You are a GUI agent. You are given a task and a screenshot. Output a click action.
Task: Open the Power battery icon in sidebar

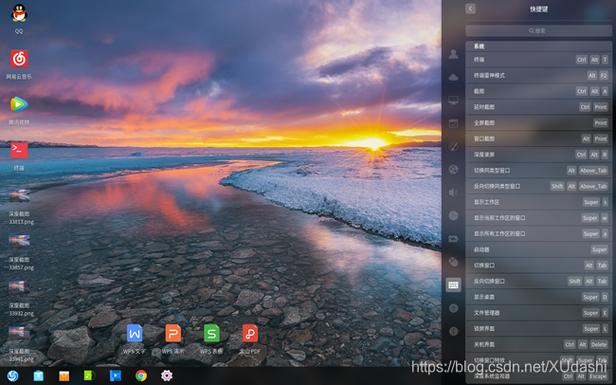tap(453, 238)
